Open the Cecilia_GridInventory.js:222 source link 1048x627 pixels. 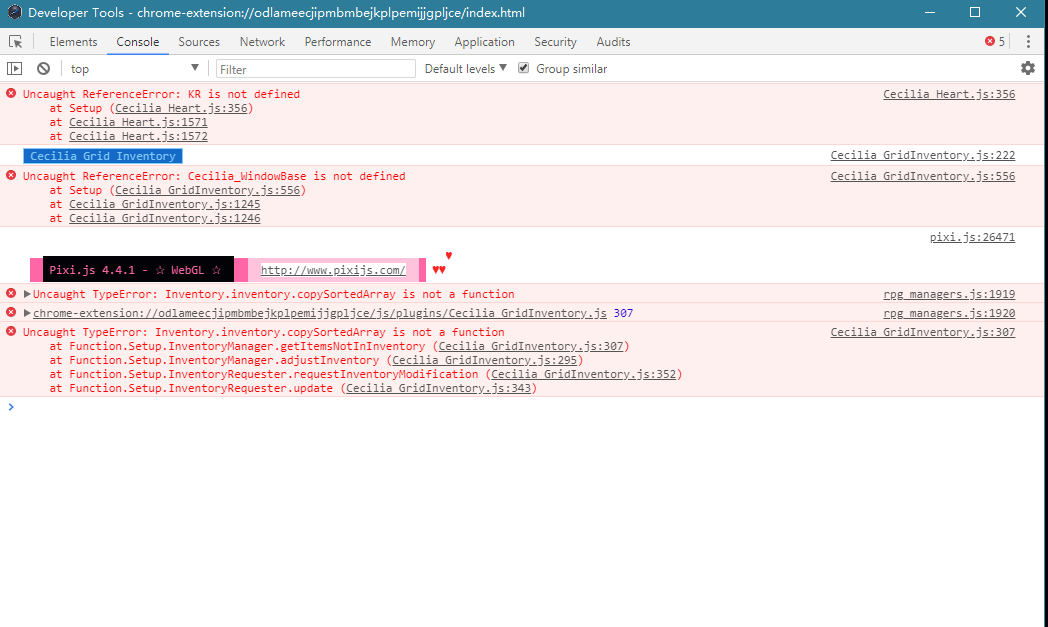coord(923,155)
